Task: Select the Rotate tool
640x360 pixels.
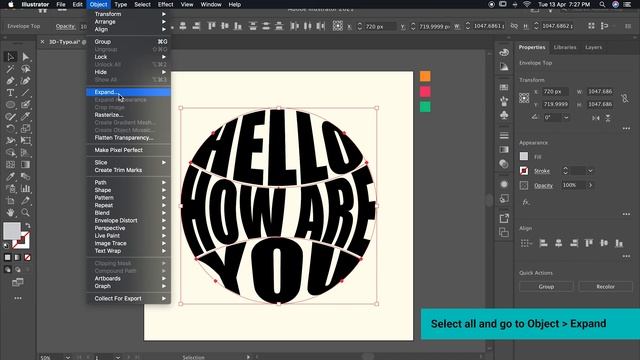Action: point(10,129)
